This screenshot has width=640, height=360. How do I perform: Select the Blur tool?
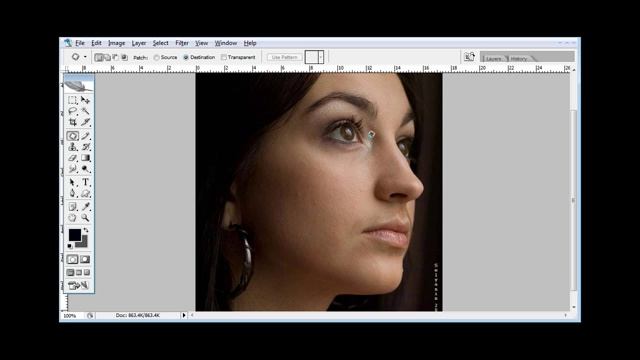pos(73,169)
